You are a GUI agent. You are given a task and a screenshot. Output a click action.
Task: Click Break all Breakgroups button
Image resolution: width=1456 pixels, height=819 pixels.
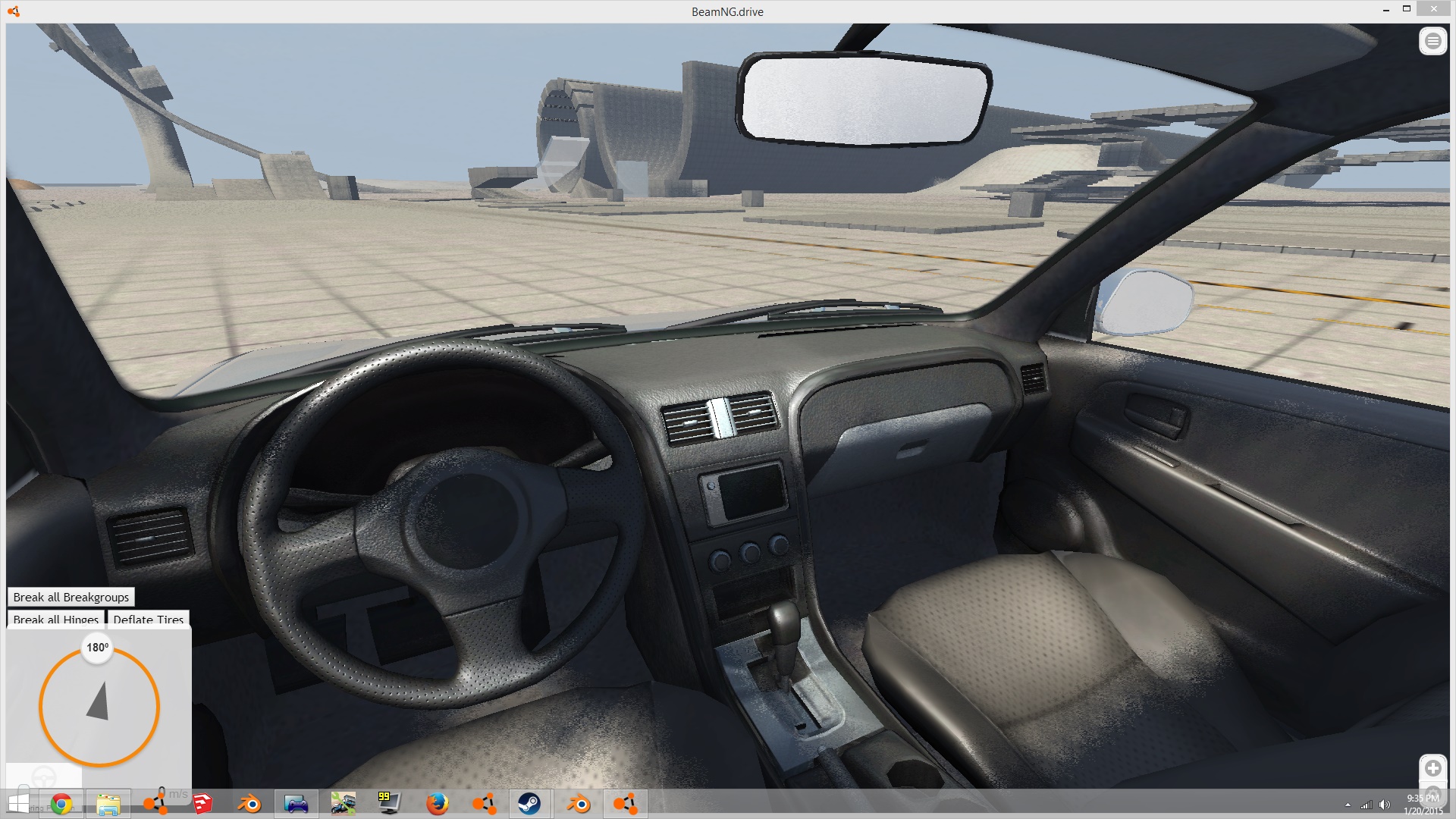[71, 597]
